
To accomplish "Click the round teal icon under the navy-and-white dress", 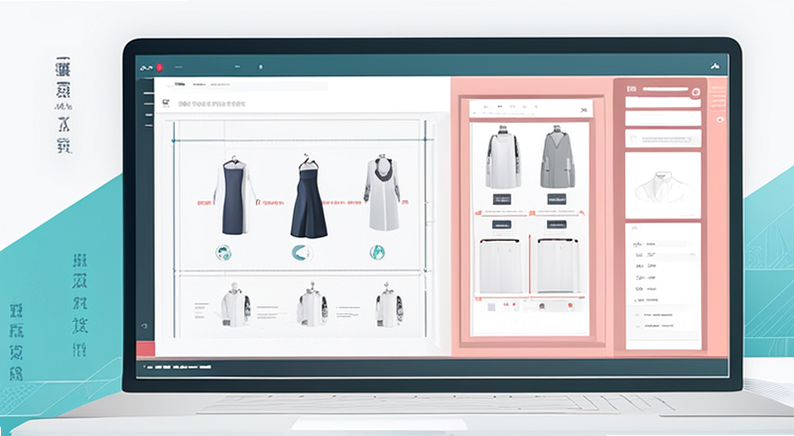I will click(x=223, y=252).
